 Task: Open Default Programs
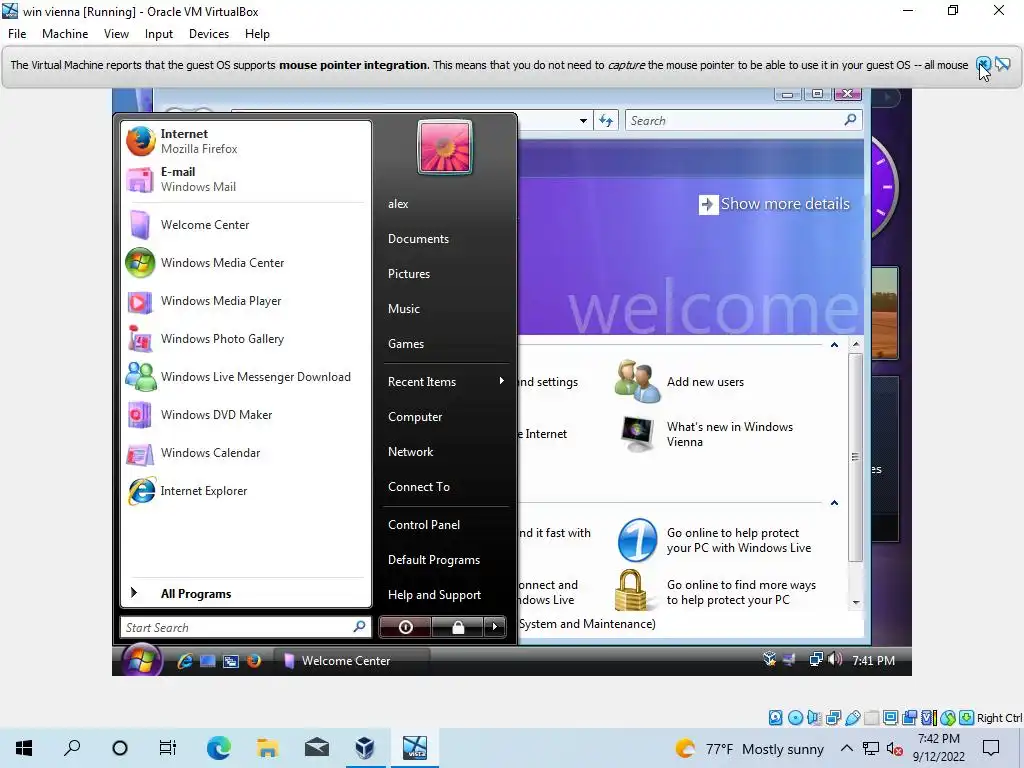click(x=445, y=560)
